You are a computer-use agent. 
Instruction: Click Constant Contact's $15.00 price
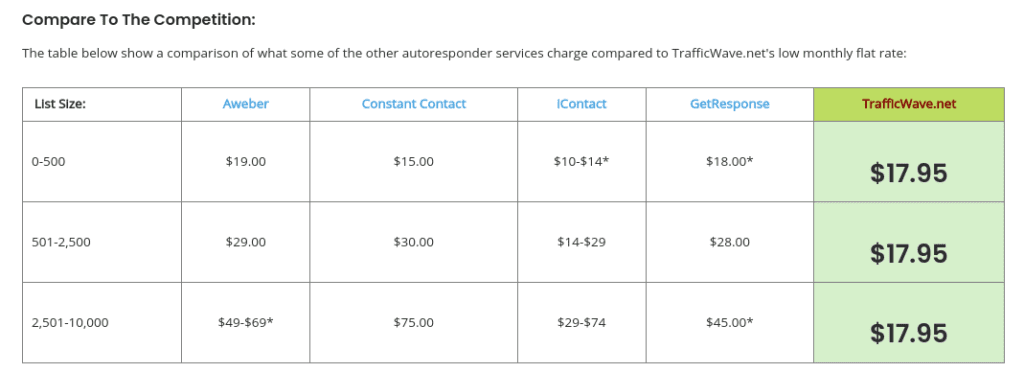click(x=413, y=161)
